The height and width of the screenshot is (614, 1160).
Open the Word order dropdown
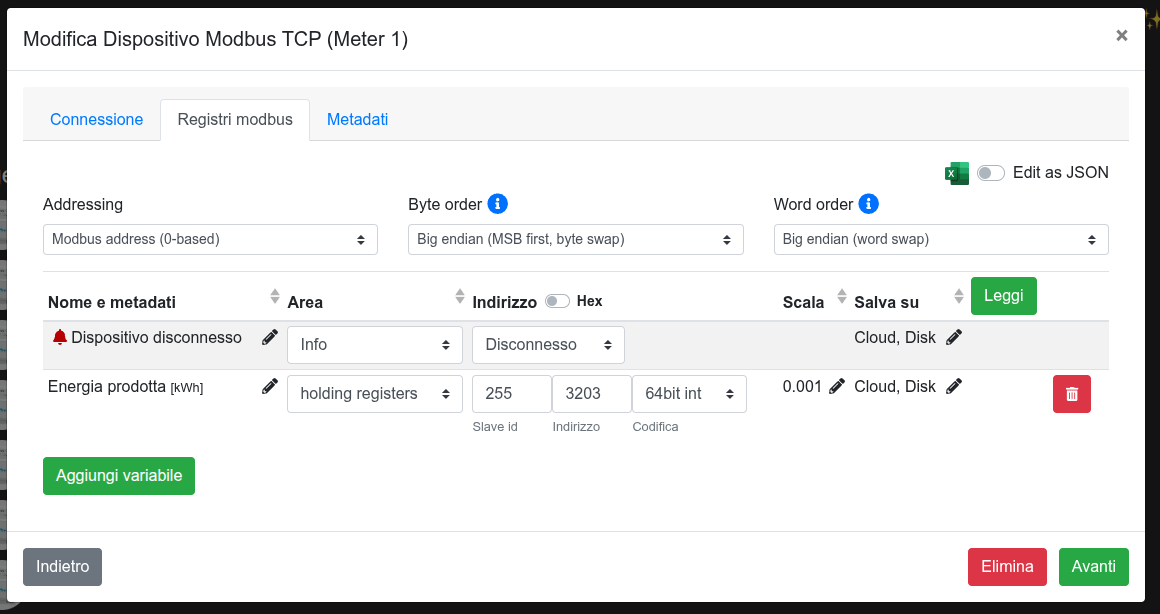[940, 240]
